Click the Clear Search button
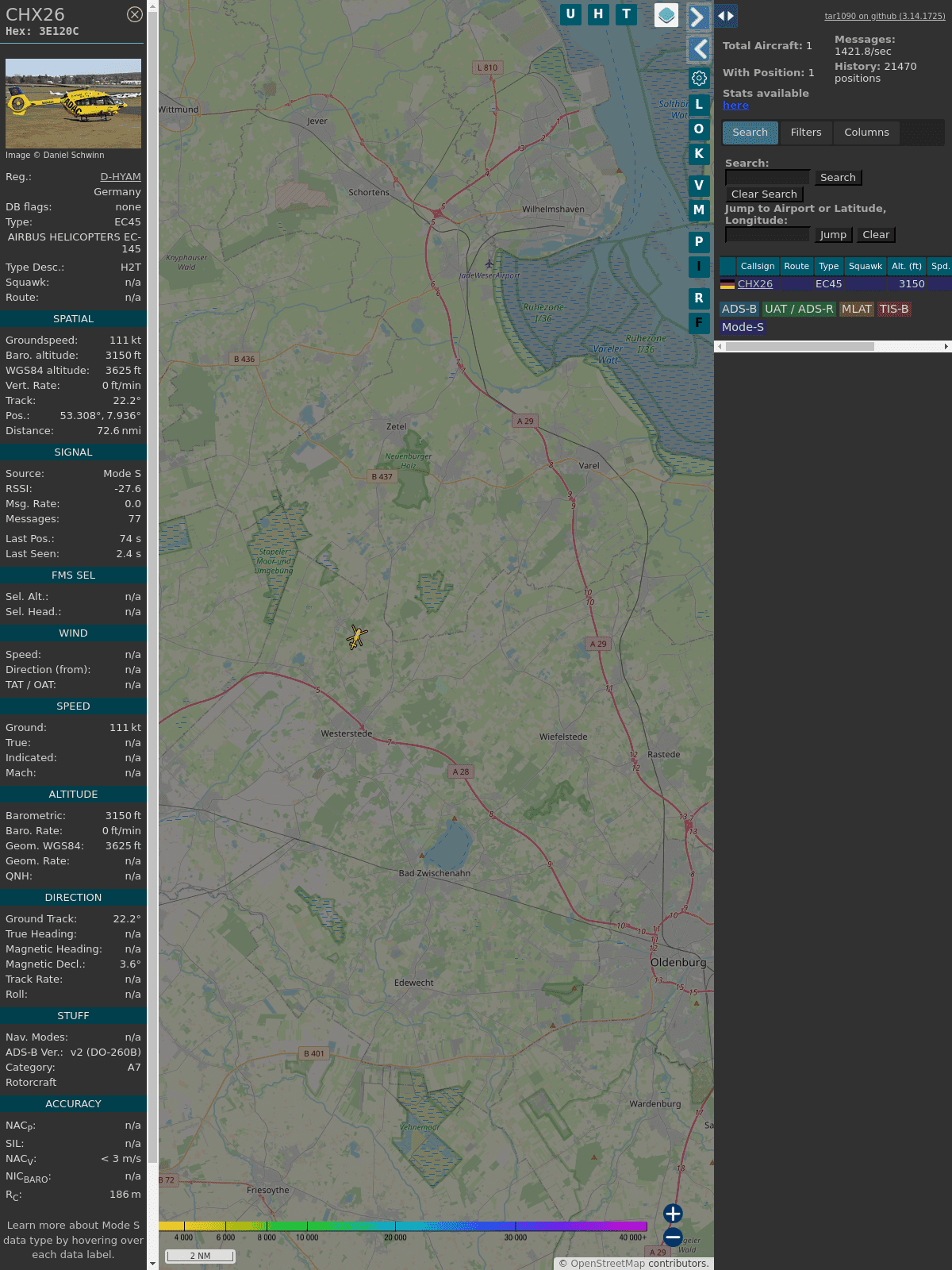The image size is (952, 1270). [x=764, y=194]
